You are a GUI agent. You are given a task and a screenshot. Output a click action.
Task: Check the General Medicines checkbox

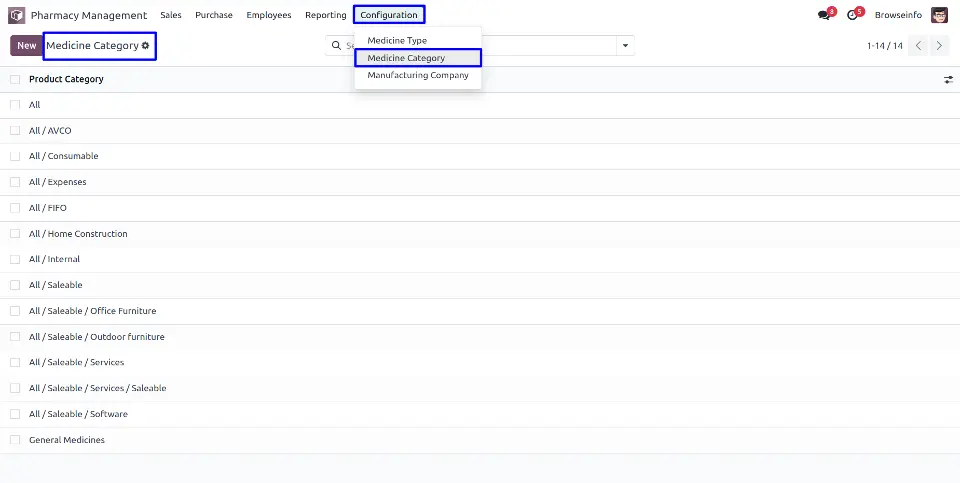tap(15, 440)
